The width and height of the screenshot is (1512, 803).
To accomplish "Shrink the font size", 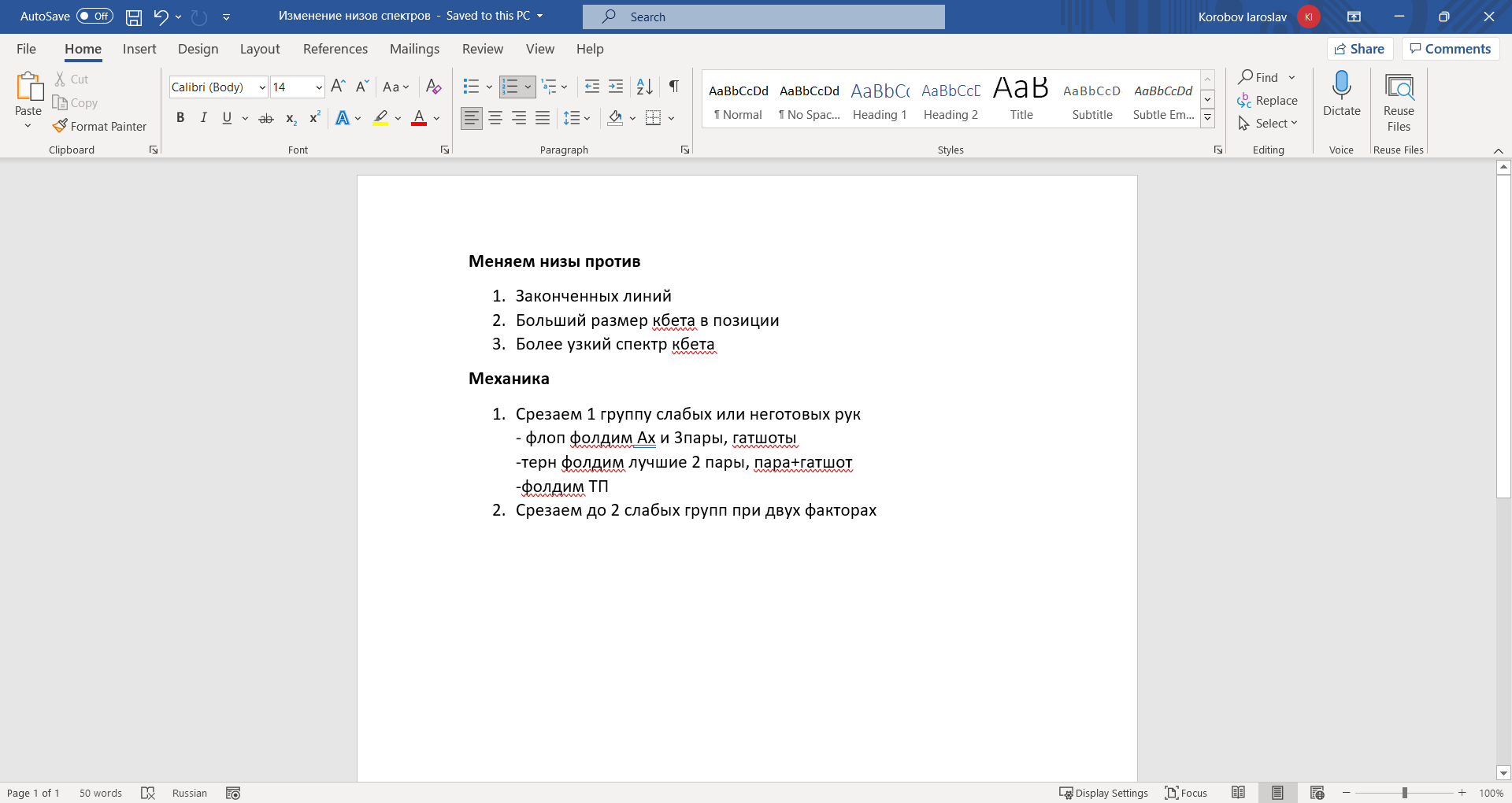I will 362,87.
